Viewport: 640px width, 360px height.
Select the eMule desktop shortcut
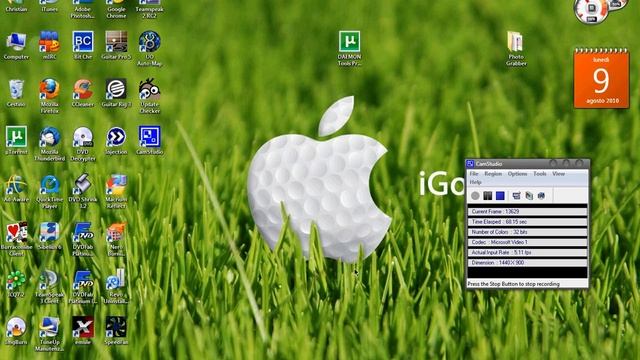[x=83, y=331]
